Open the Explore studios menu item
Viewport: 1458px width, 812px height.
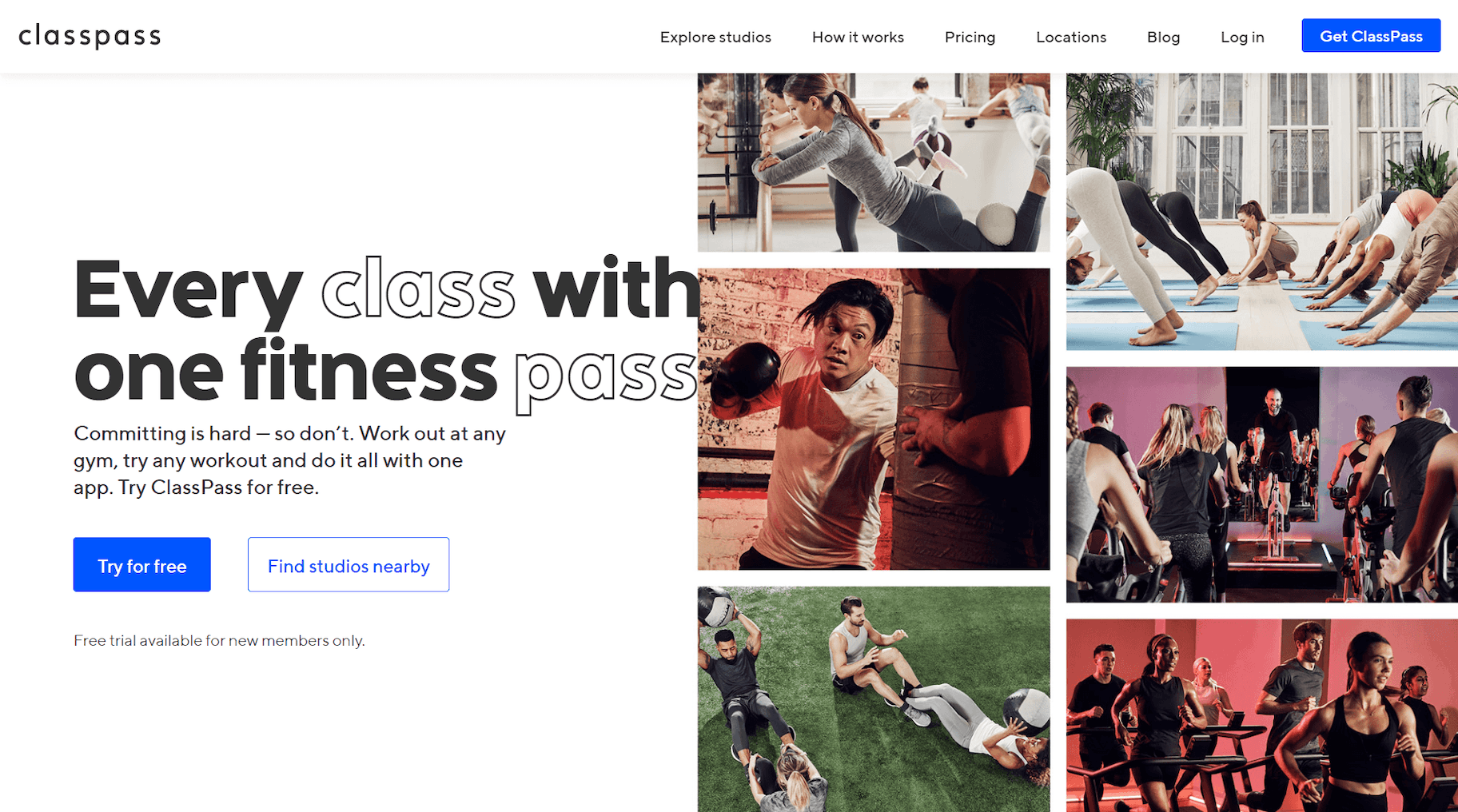point(715,38)
